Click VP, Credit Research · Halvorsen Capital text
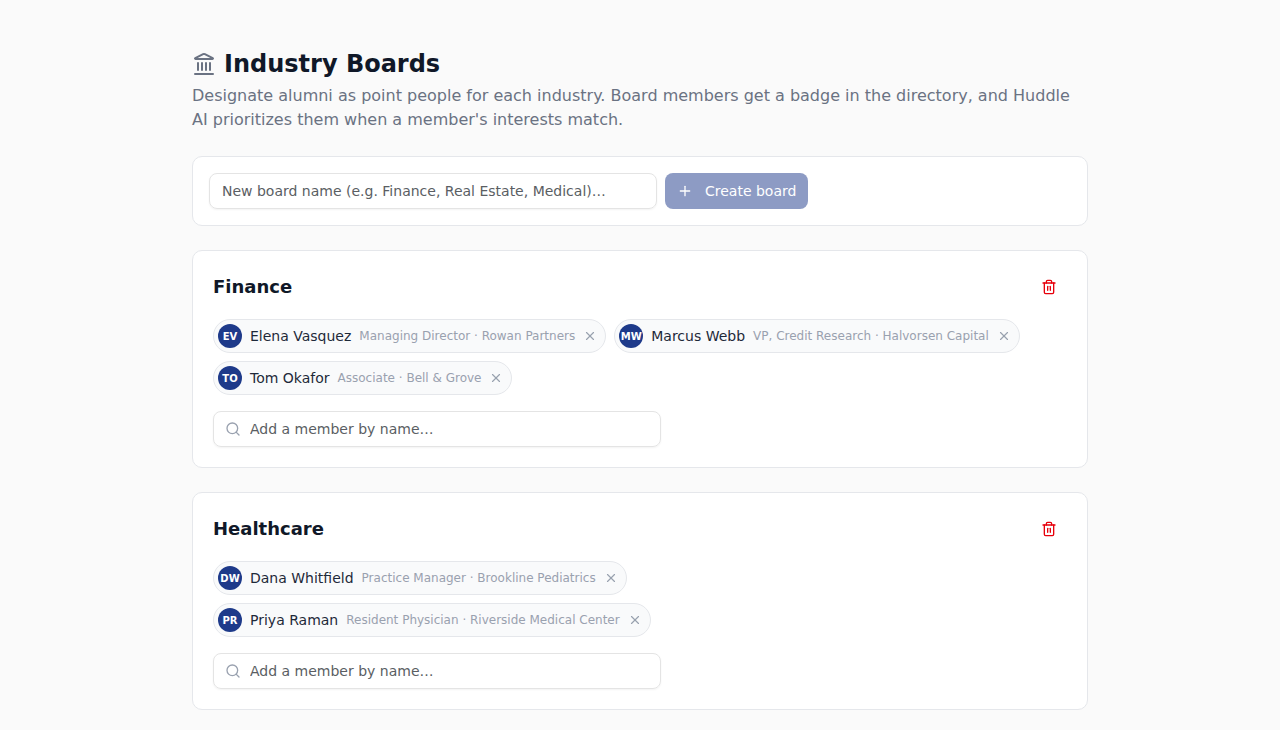This screenshot has height=730, width=1280. [871, 336]
